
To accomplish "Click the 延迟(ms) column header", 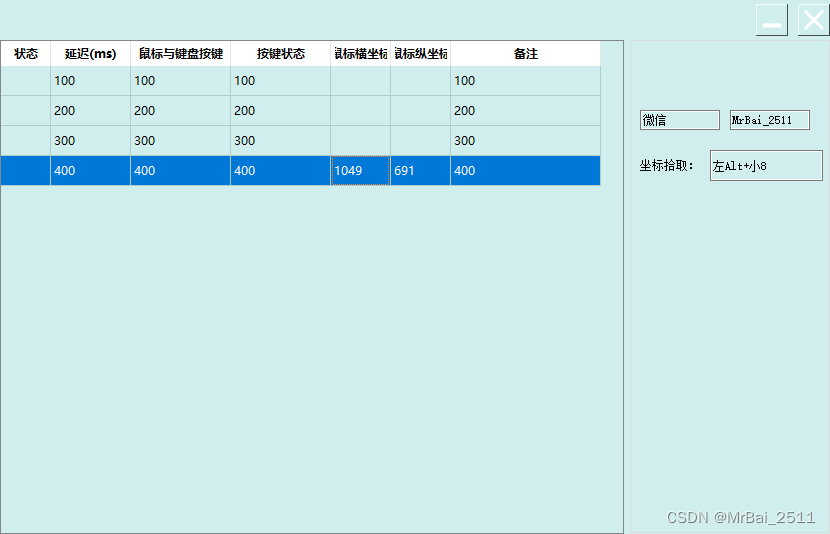I will pyautogui.click(x=91, y=53).
